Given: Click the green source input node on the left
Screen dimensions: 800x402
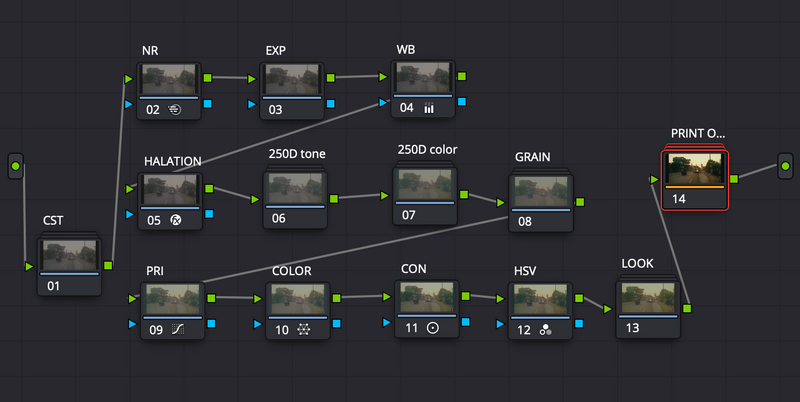Looking at the screenshot, I should 15,166.
